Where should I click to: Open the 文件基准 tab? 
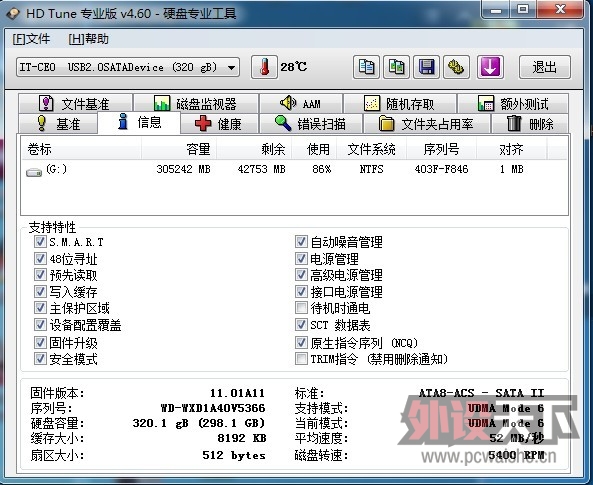coord(75,103)
